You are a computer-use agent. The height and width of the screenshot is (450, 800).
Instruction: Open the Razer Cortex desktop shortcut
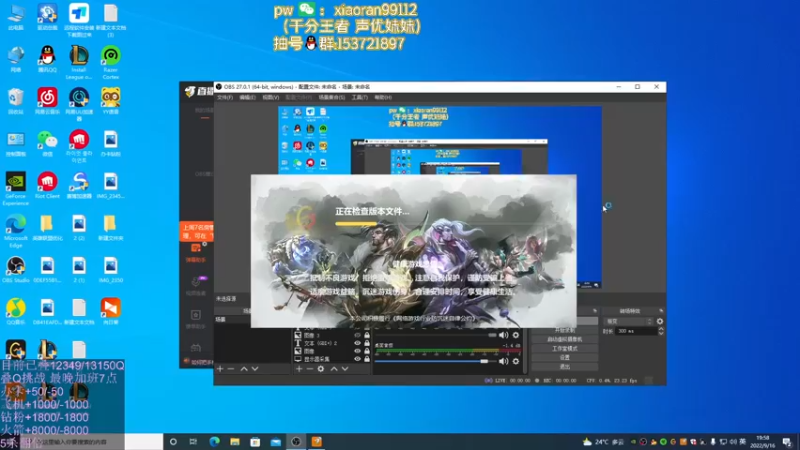(111, 62)
